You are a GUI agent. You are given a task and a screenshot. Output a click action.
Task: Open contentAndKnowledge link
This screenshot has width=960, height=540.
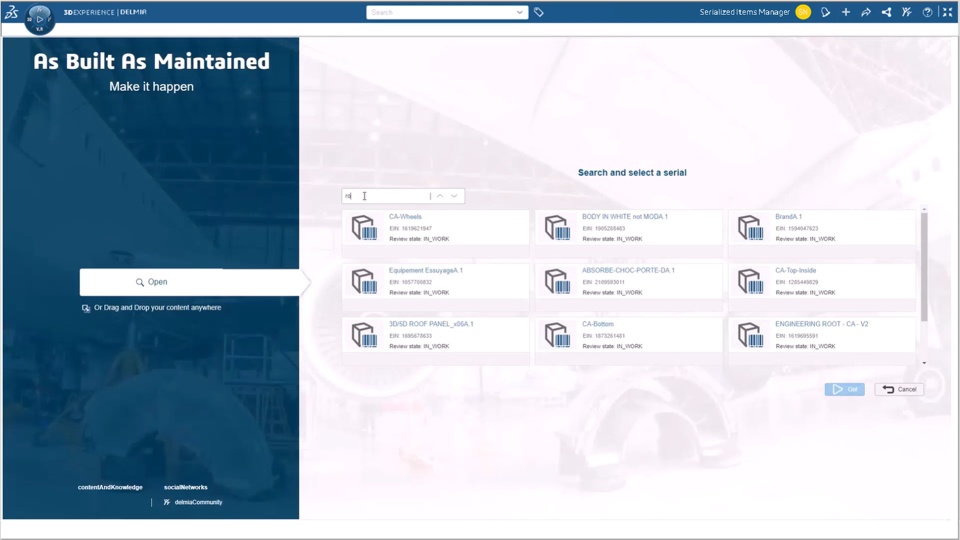(110, 487)
